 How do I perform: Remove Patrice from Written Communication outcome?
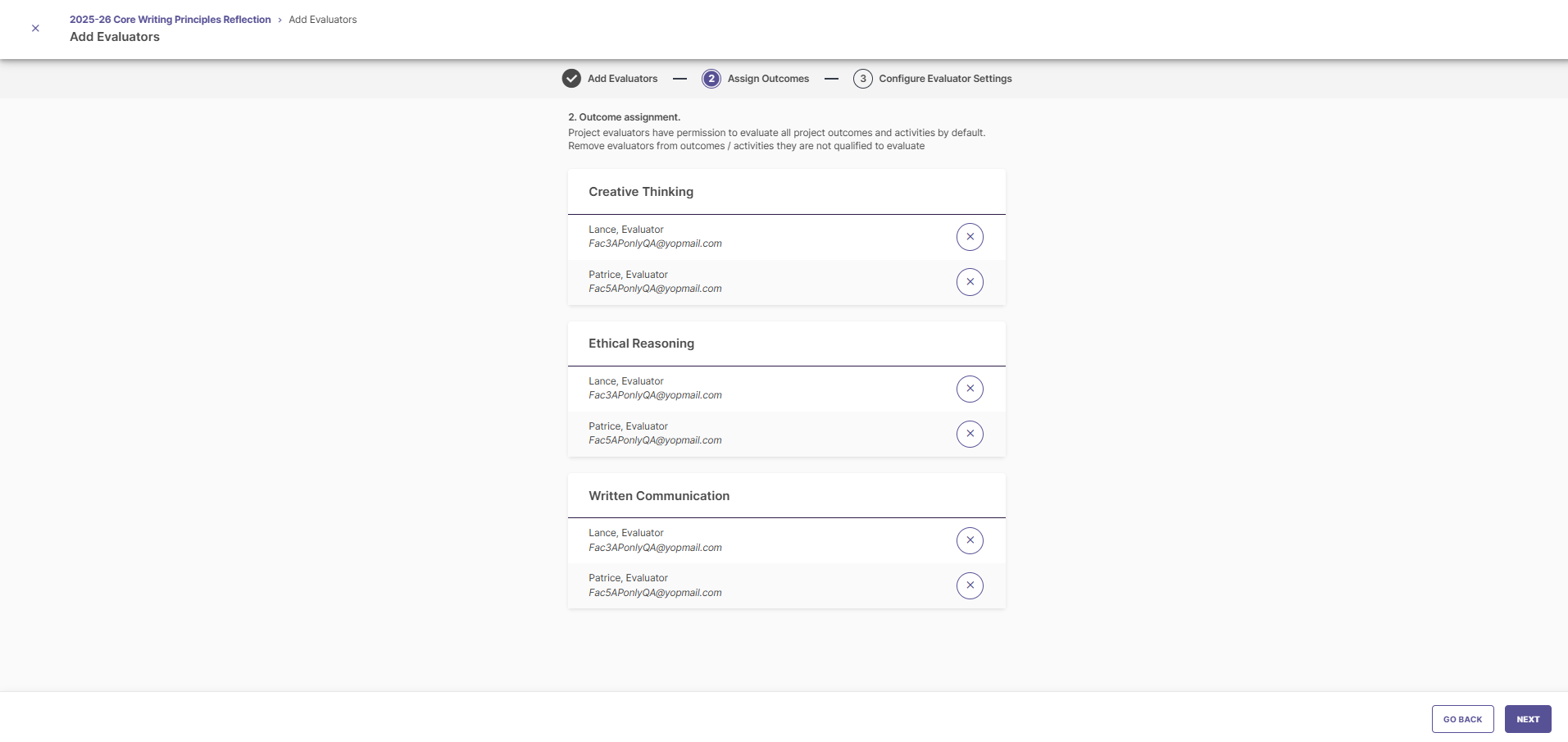coord(970,585)
